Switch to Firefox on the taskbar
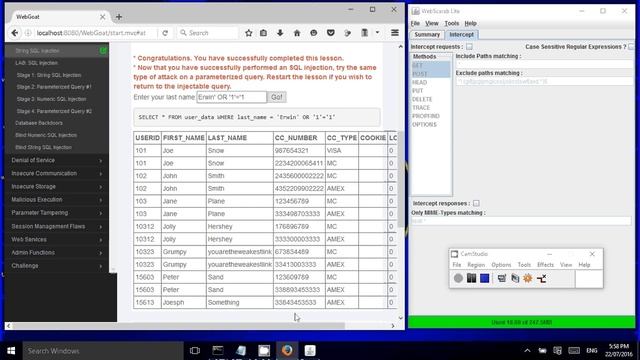 (x=287, y=351)
